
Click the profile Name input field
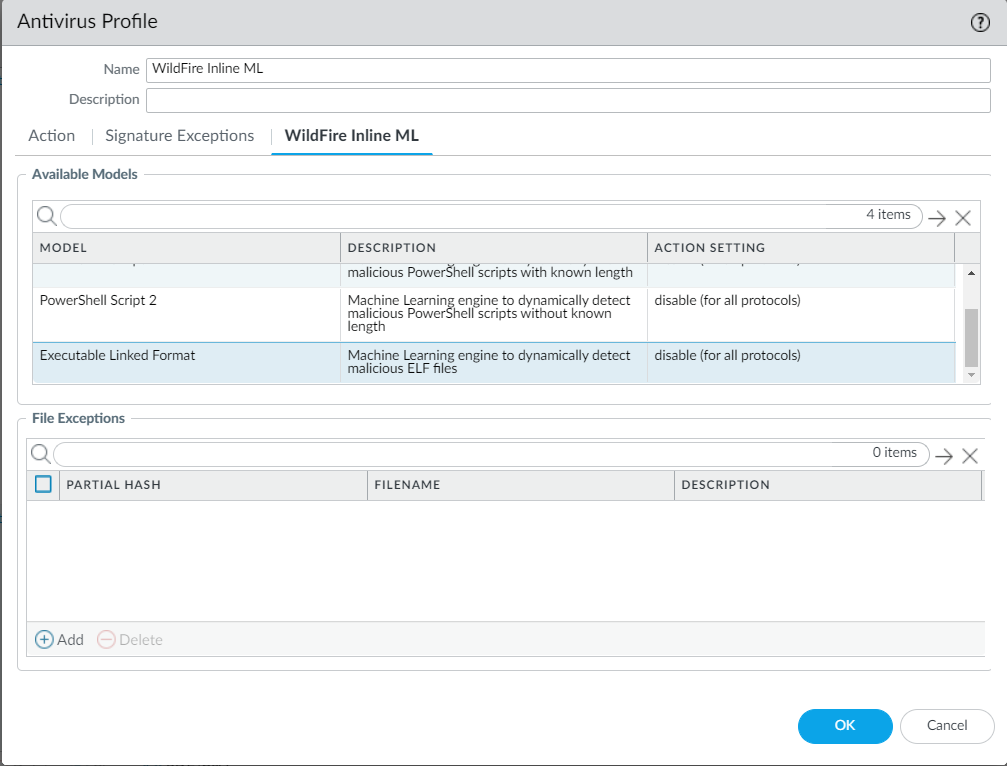tap(568, 70)
